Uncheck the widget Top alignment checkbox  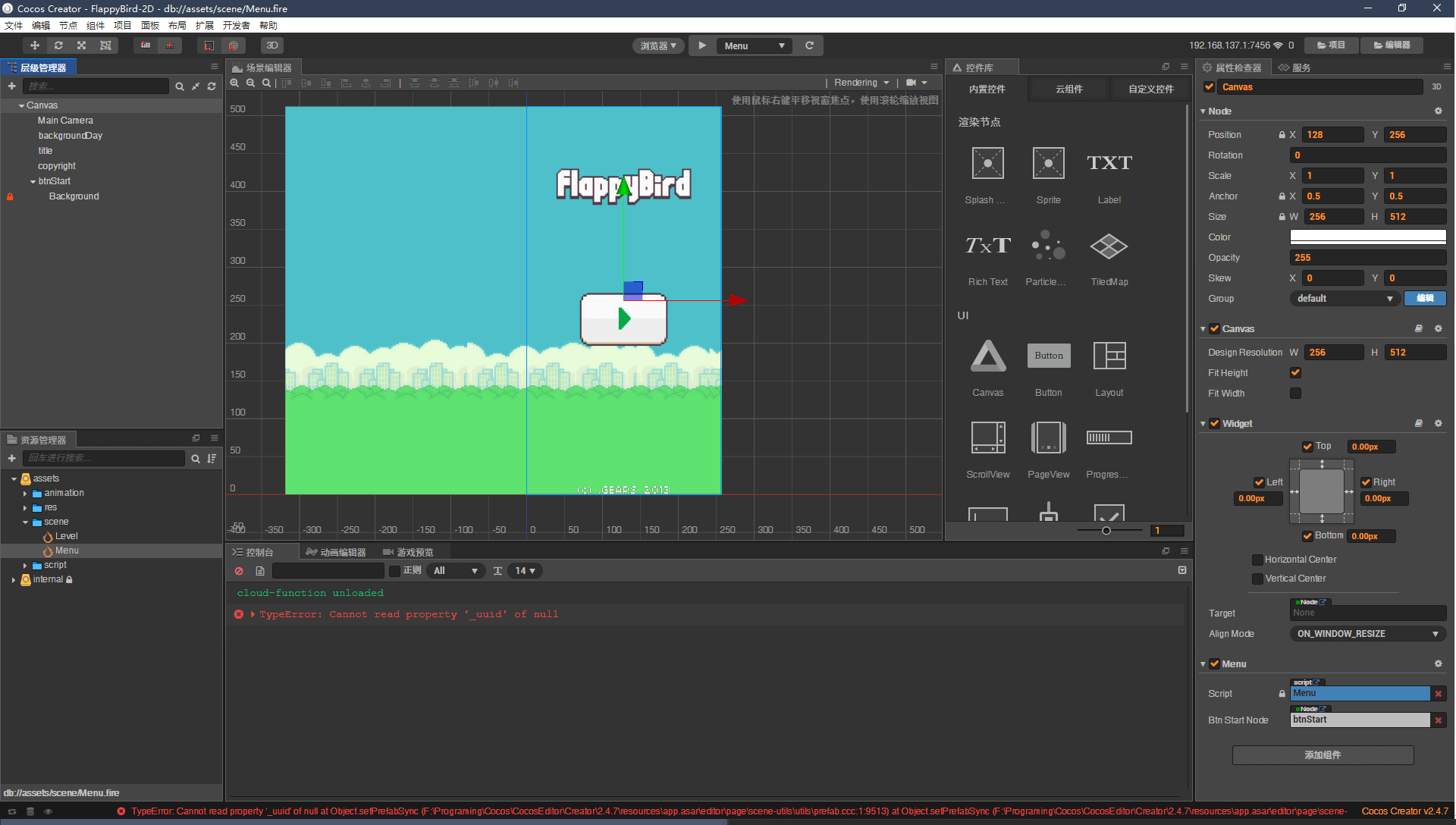point(1307,447)
